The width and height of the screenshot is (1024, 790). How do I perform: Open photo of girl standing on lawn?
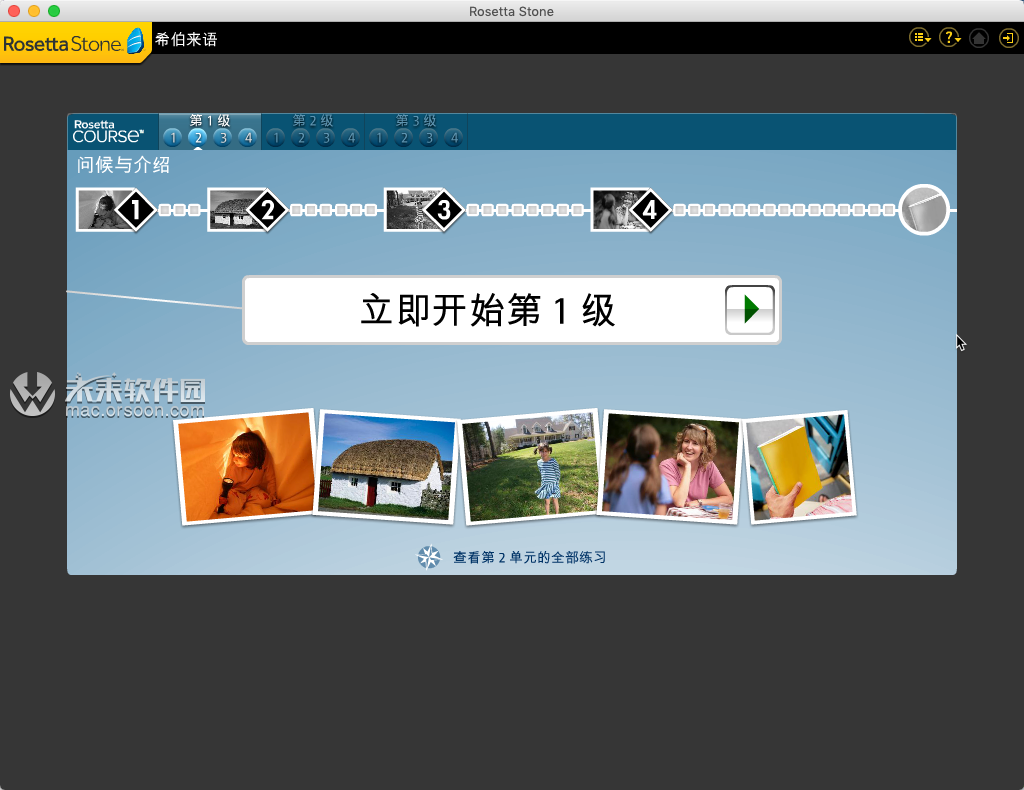click(530, 467)
